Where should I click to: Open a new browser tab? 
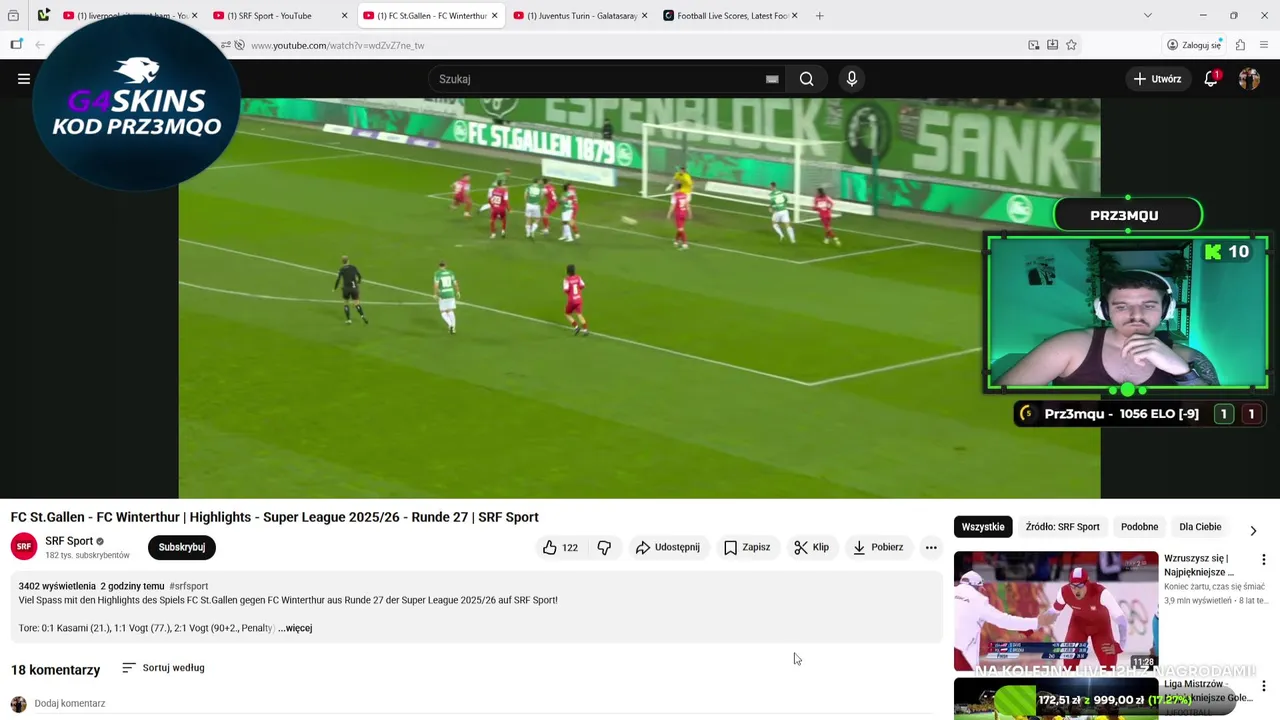(819, 16)
